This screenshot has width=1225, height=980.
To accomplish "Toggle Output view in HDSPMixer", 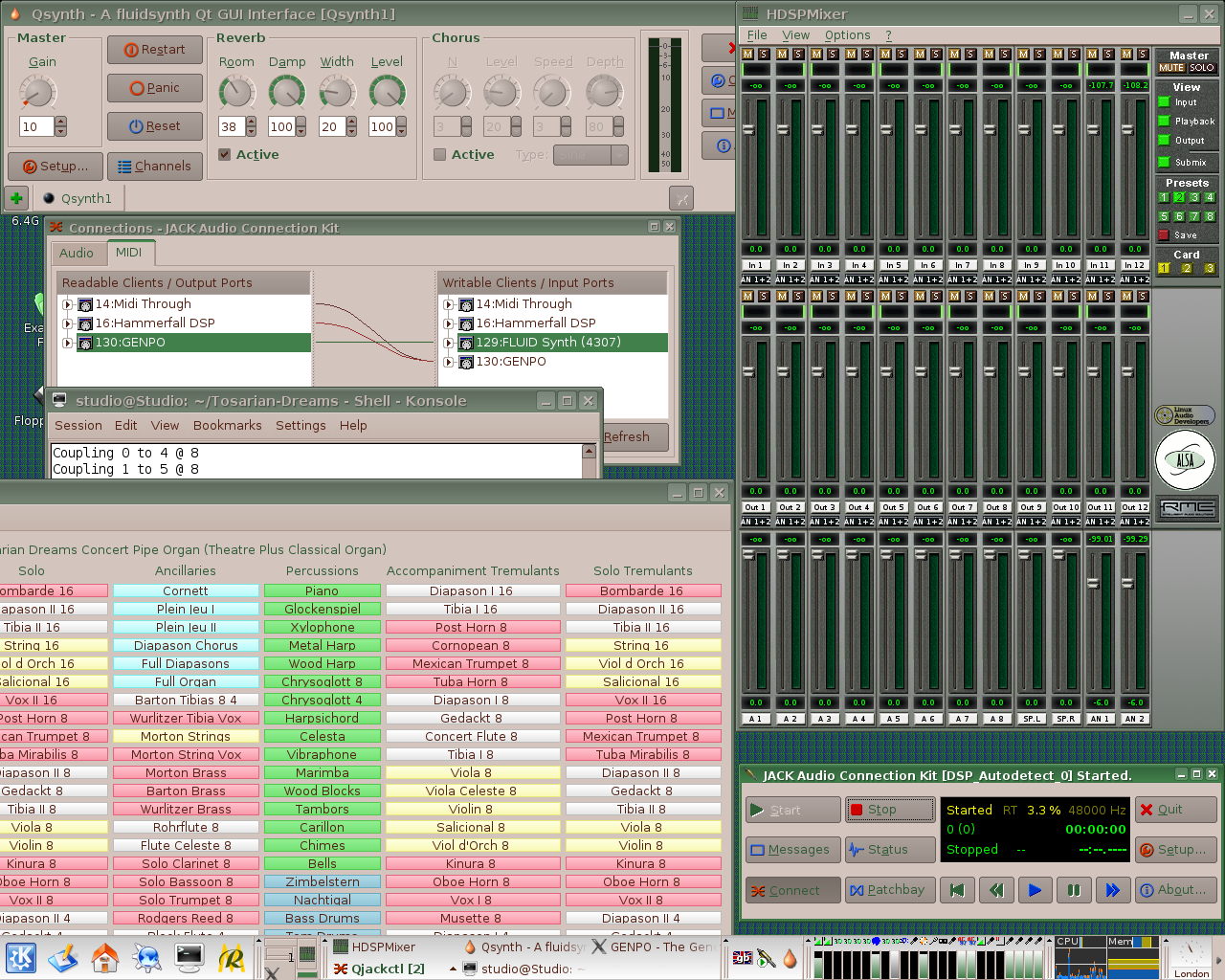I will coord(1165,141).
